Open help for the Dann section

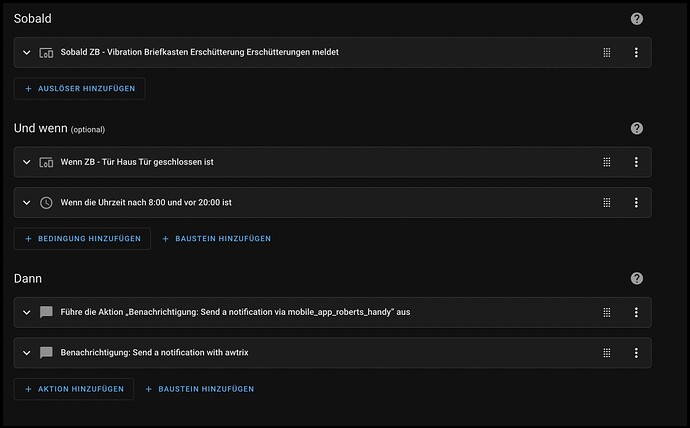[637, 279]
